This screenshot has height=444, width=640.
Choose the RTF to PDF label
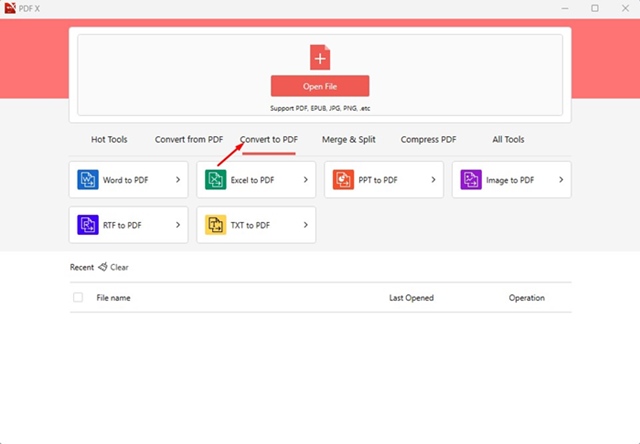[122, 225]
